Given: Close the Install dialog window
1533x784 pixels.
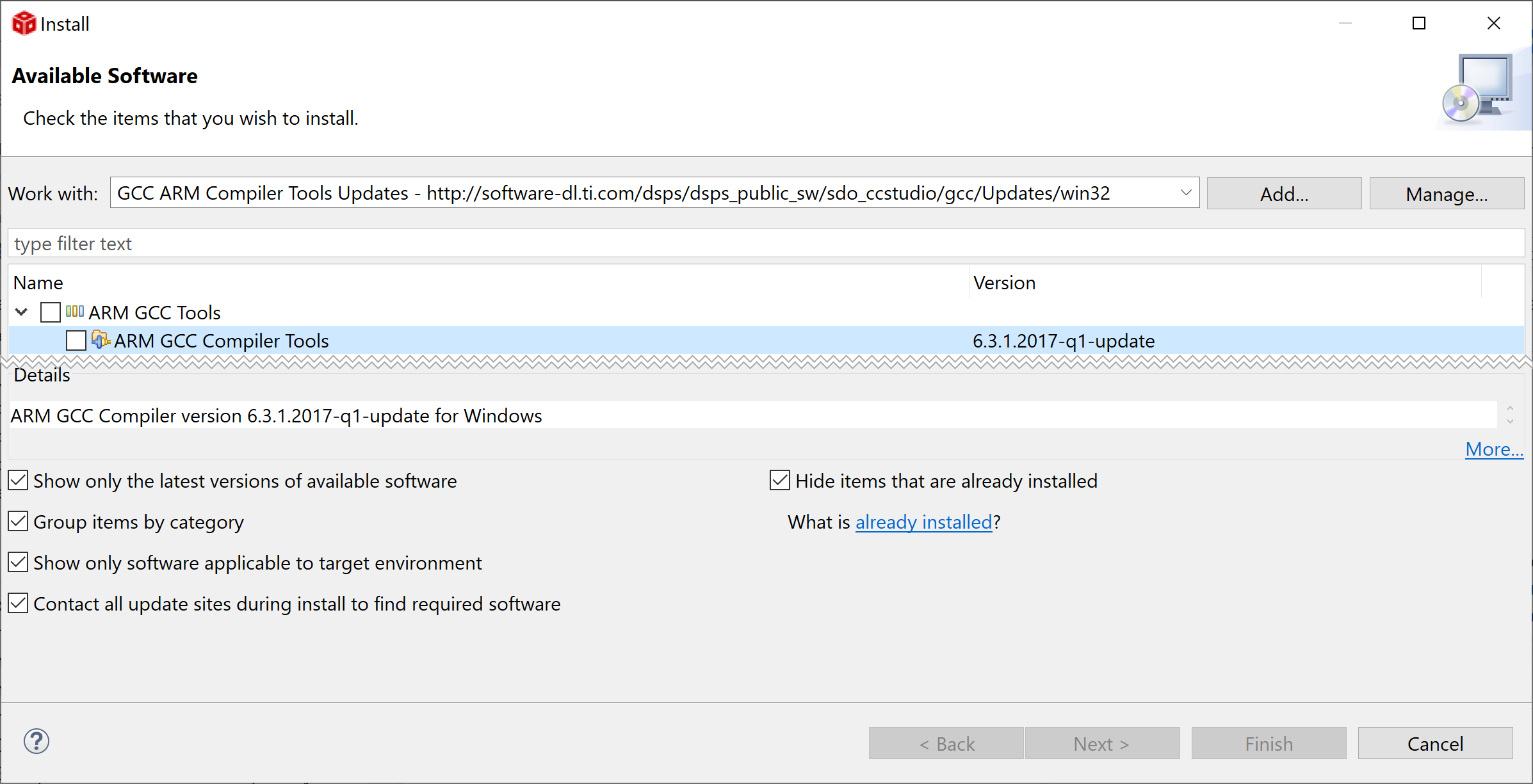Looking at the screenshot, I should point(1494,23).
